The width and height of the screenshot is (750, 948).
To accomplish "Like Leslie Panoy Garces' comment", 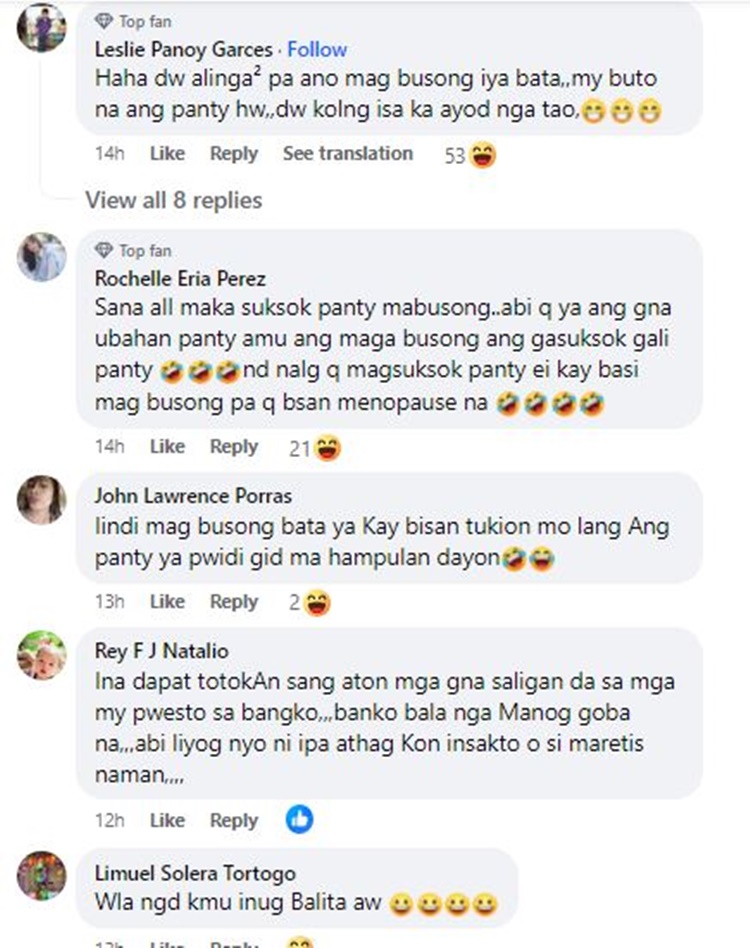I will [x=167, y=154].
